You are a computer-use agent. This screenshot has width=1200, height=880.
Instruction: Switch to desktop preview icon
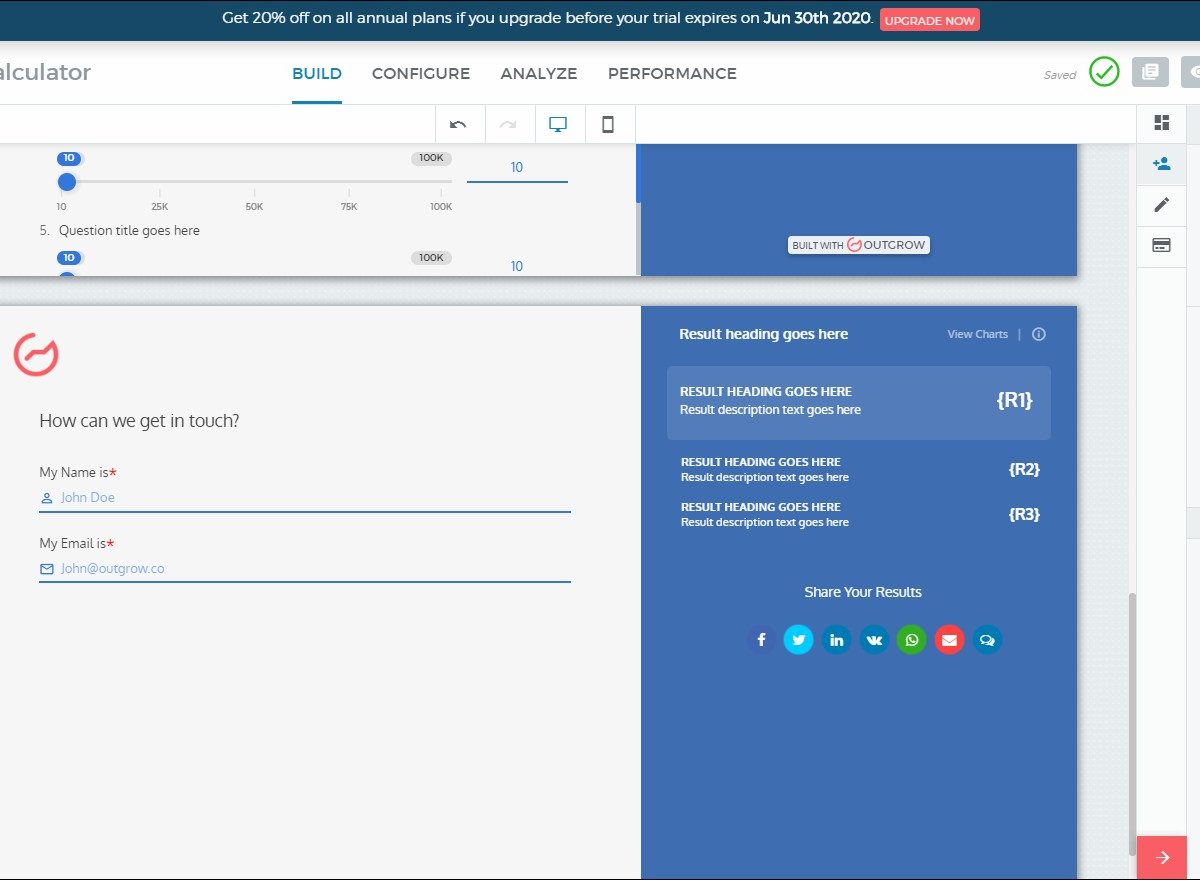[558, 125]
